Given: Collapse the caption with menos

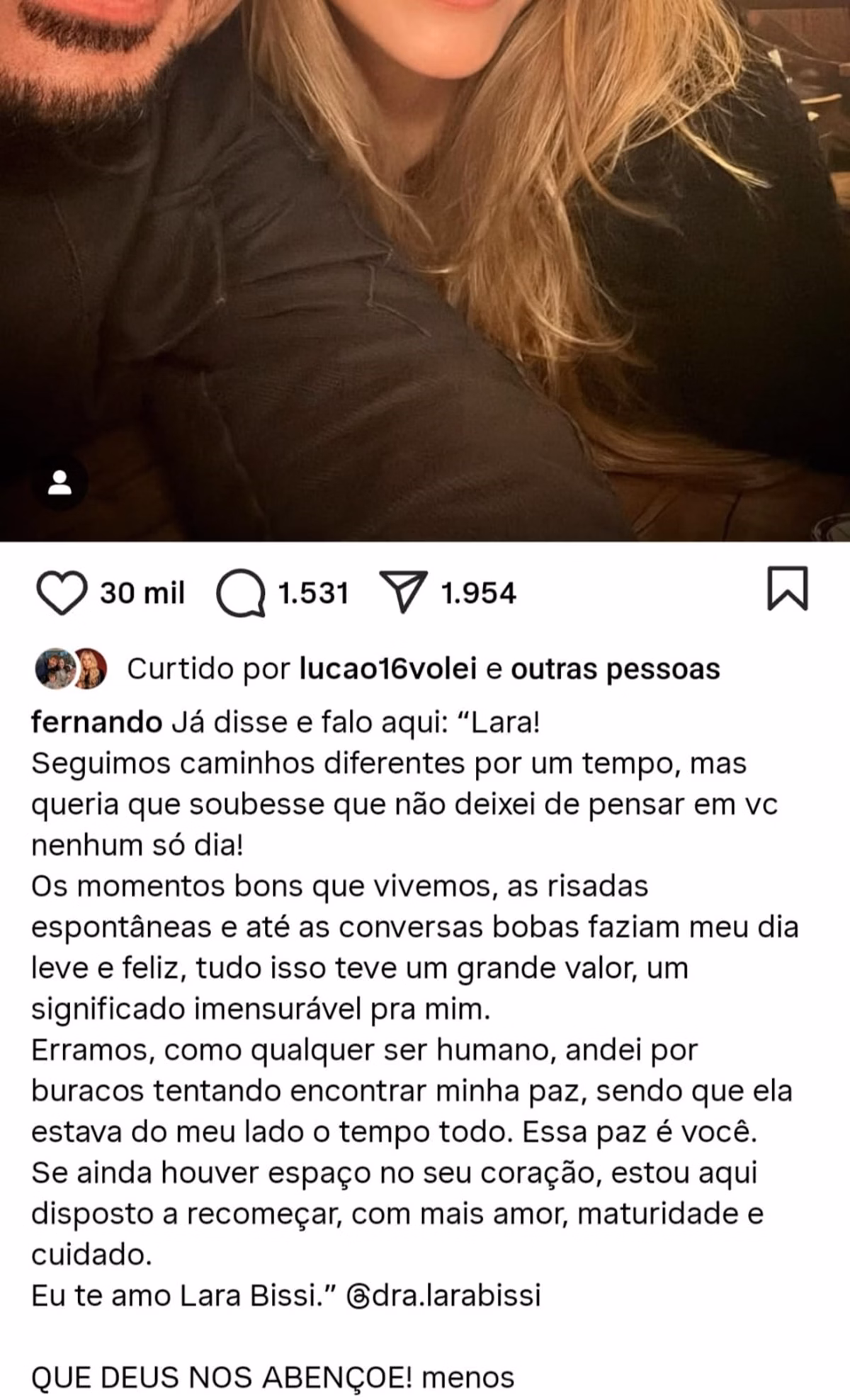Looking at the screenshot, I should tap(467, 1378).
